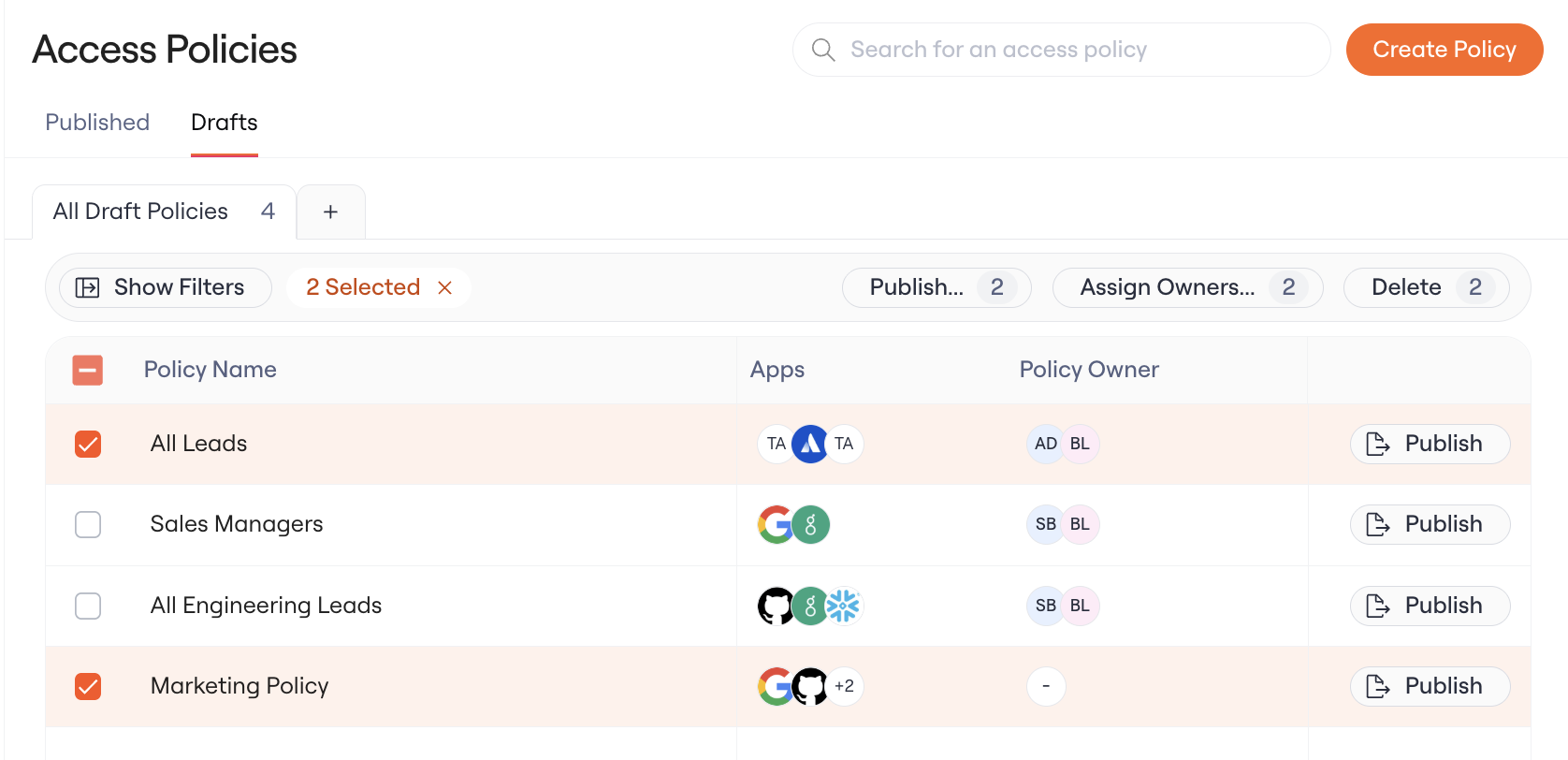The height and width of the screenshot is (760, 1568).
Task: Click the Snowflake icon in All Engineering Leads
Action: (x=843, y=606)
